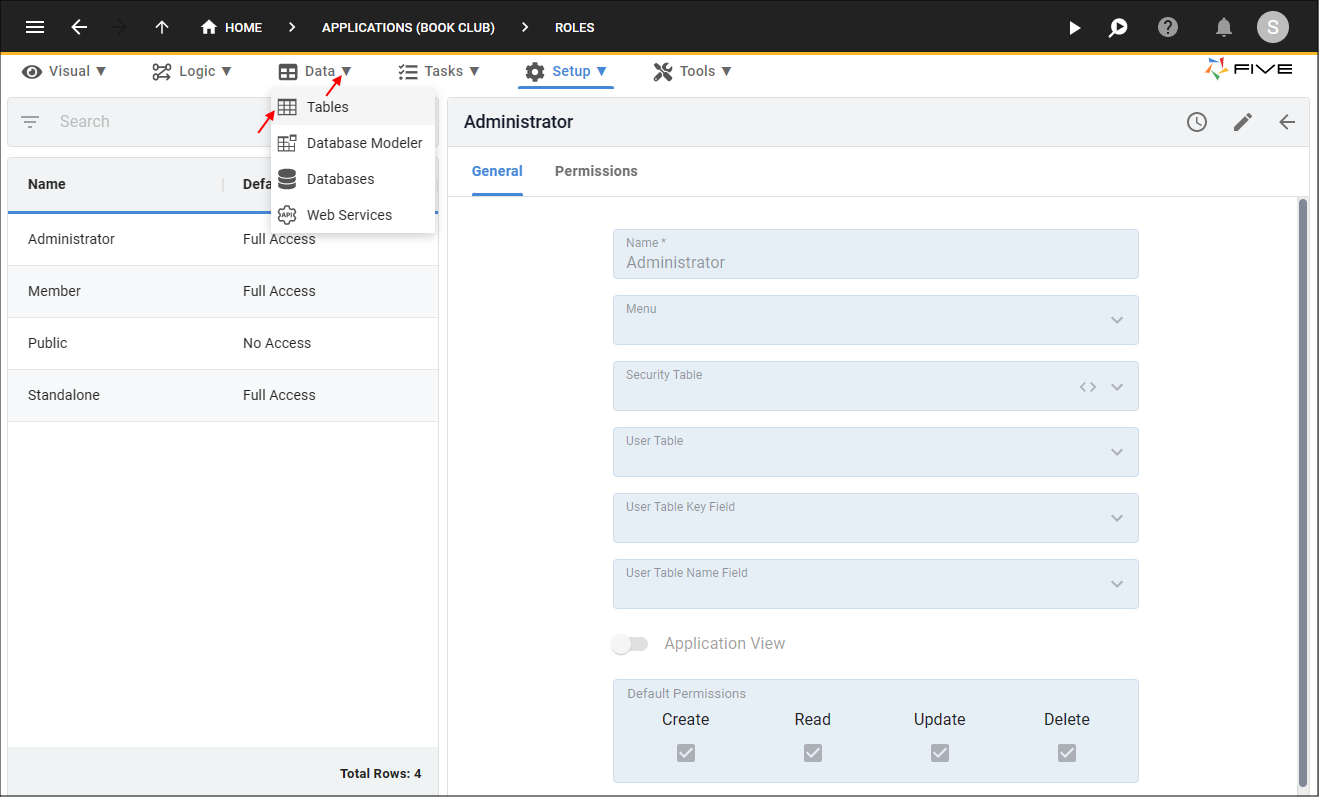Screen dimensions: 1319x797
Task: Choose Database Modeler in the Data menu
Action: (353, 143)
